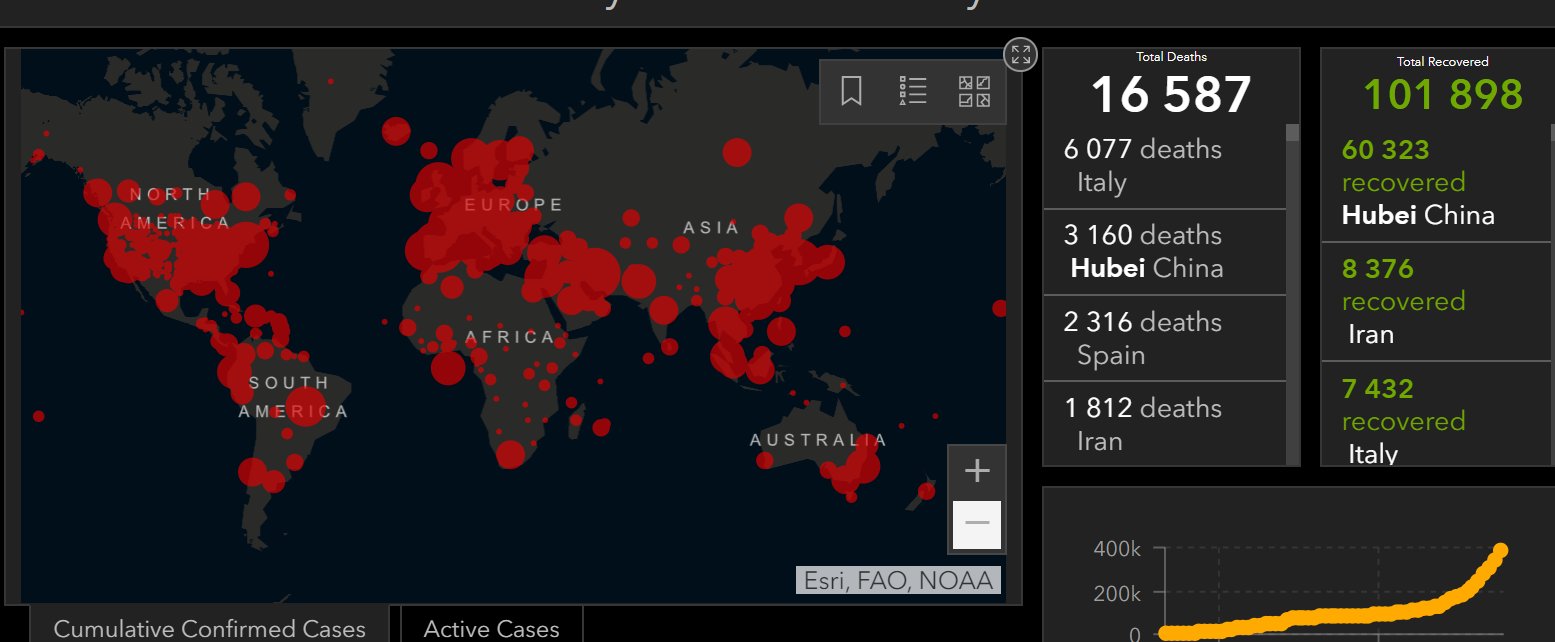Click the SOUTH AMERICA map label
Image resolution: width=1555 pixels, height=642 pixels.
point(293,397)
